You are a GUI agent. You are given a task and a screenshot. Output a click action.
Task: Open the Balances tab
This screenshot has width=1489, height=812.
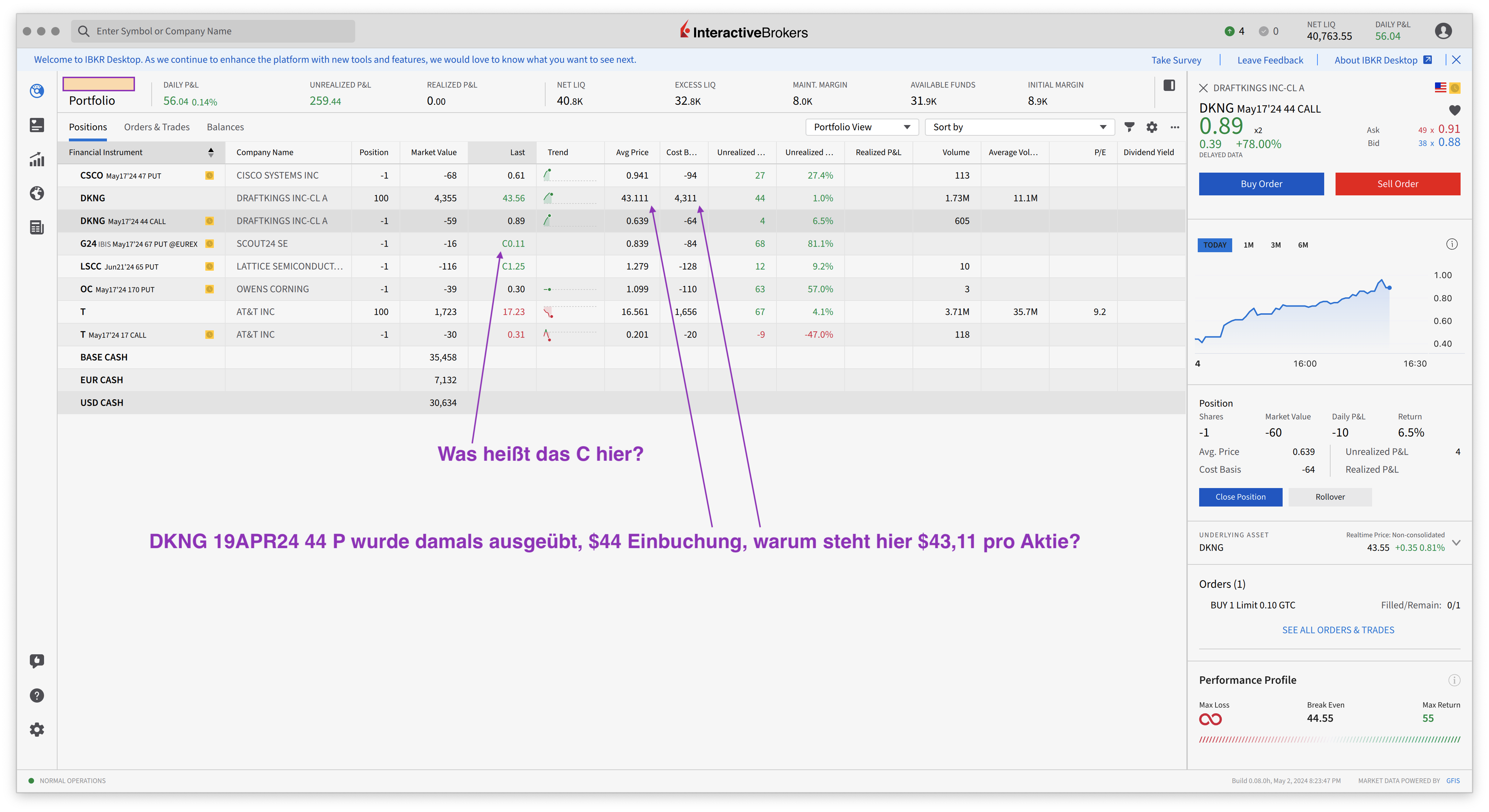click(225, 127)
